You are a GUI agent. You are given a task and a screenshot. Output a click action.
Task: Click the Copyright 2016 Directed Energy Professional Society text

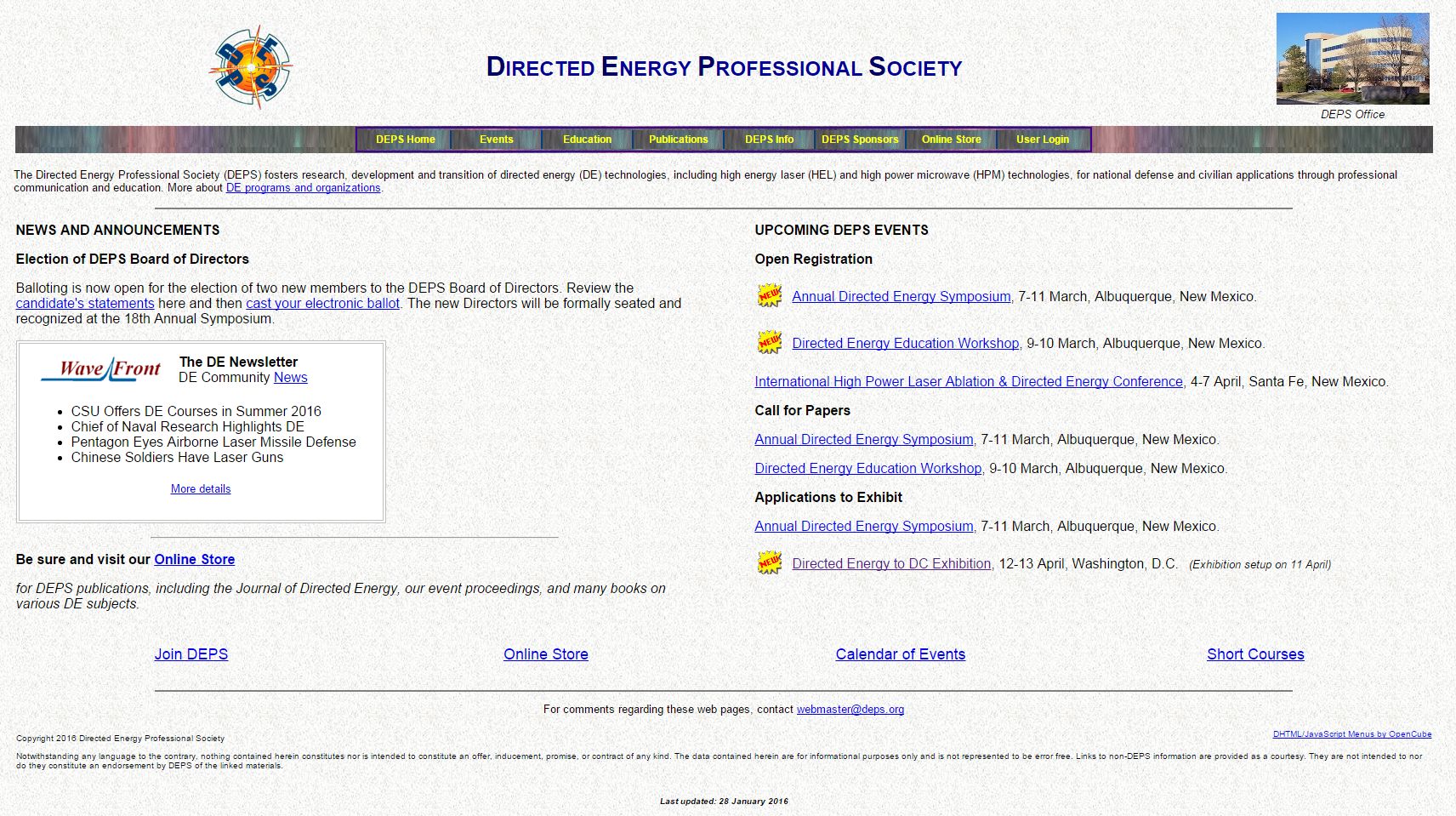(121, 739)
